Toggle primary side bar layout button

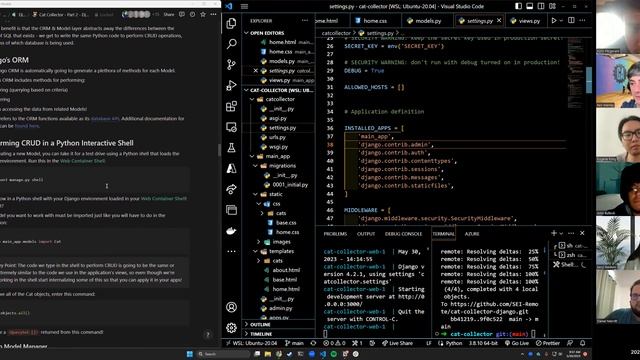pyautogui.click(x=518, y=6)
